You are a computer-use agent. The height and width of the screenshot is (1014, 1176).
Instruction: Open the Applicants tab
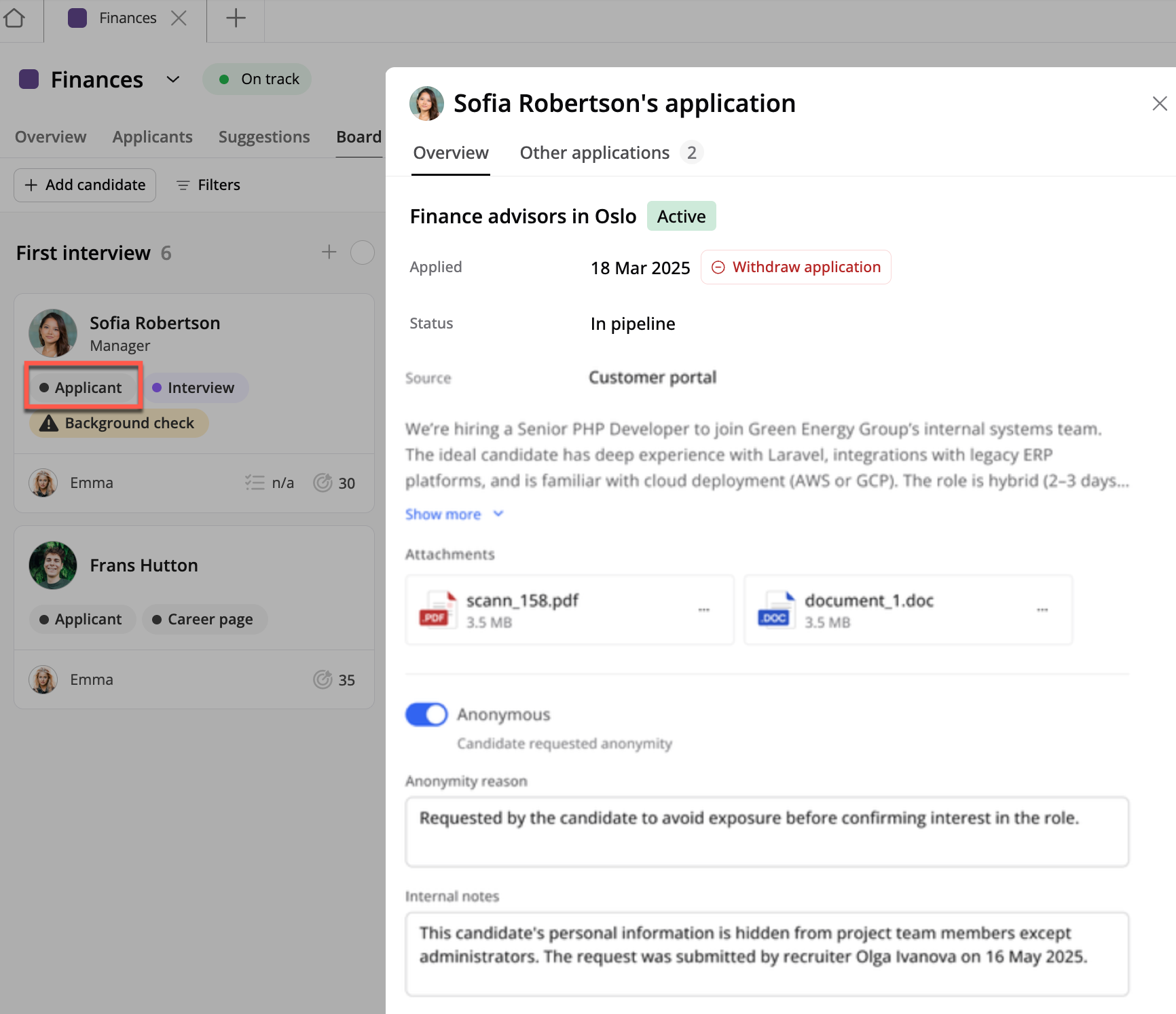[152, 137]
